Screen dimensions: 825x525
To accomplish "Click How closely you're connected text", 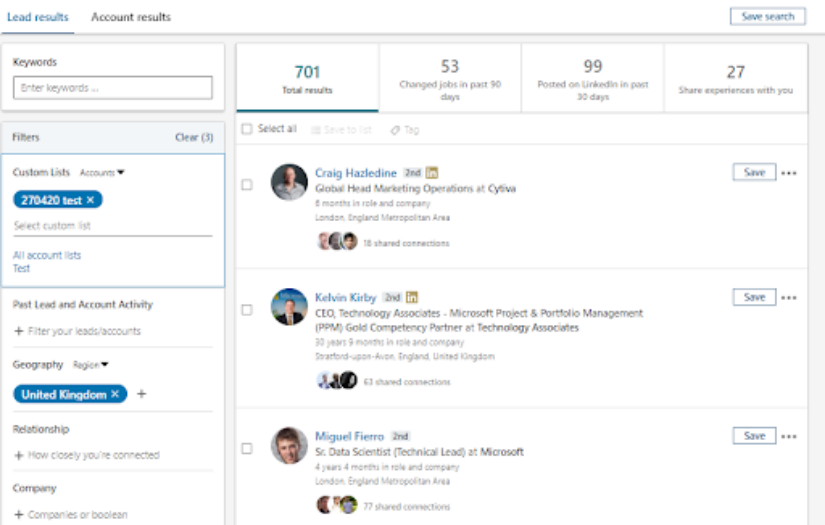I will coord(94,455).
